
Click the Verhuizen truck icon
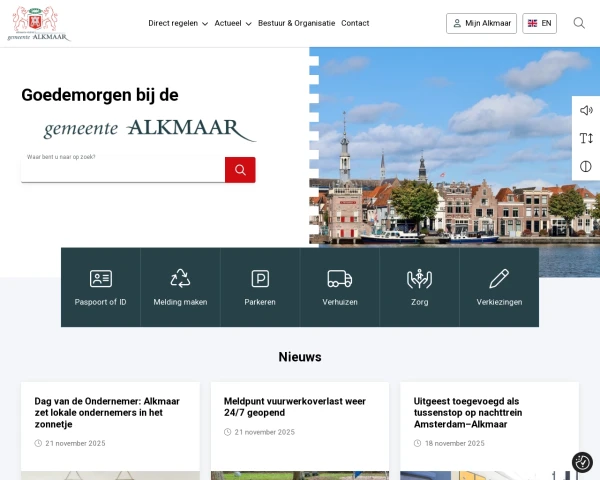click(339, 279)
